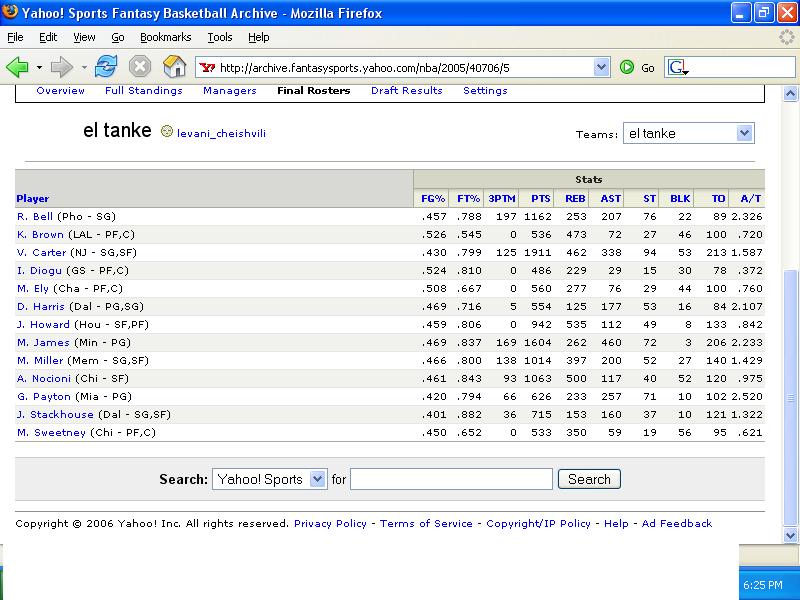The image size is (800, 600).
Task: Switch to the Full Standings tab
Action: coord(143,90)
